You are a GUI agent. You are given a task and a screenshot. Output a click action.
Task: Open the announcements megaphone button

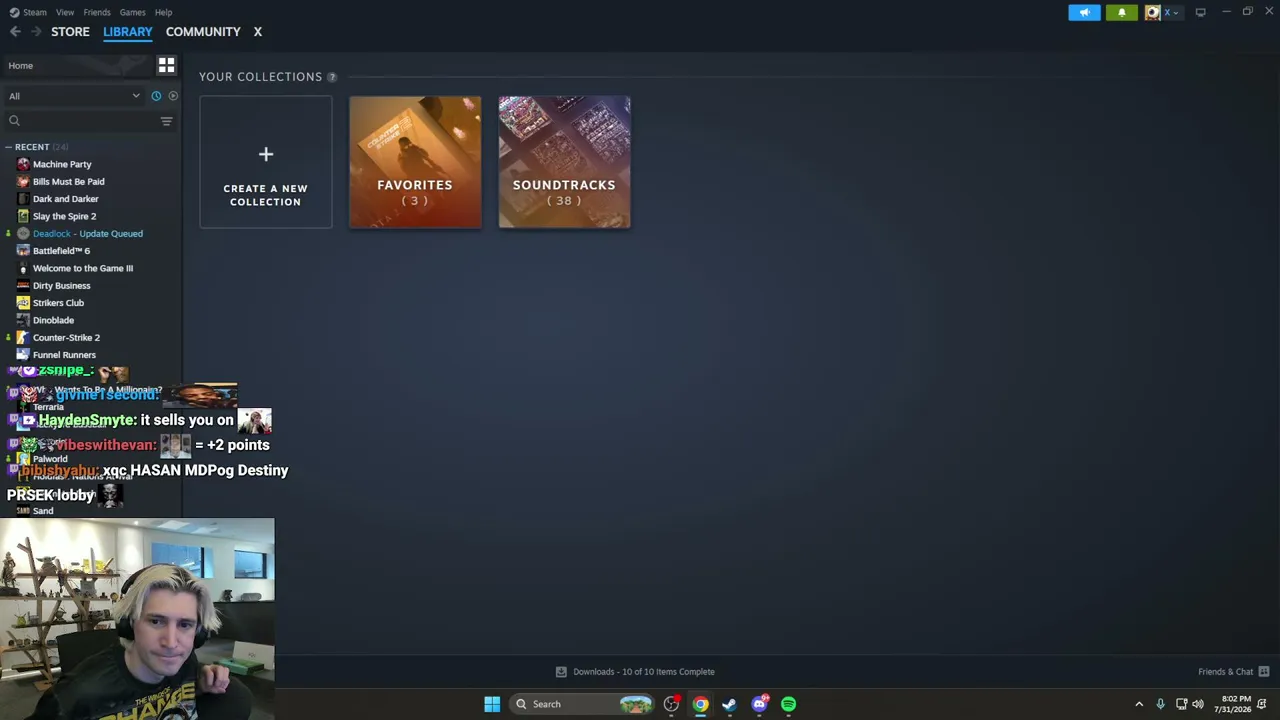1084,12
